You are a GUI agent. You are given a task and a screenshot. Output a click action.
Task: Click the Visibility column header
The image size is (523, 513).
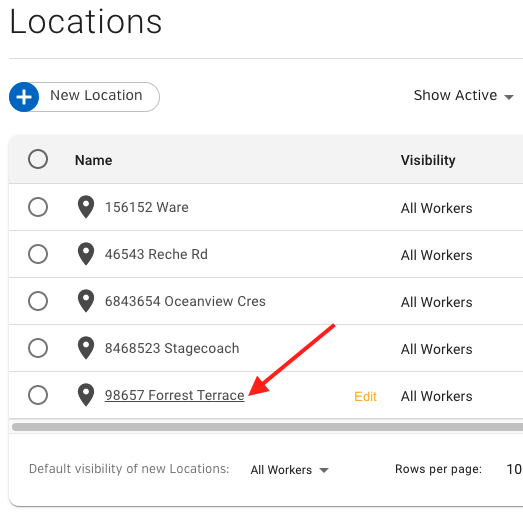tap(428, 160)
